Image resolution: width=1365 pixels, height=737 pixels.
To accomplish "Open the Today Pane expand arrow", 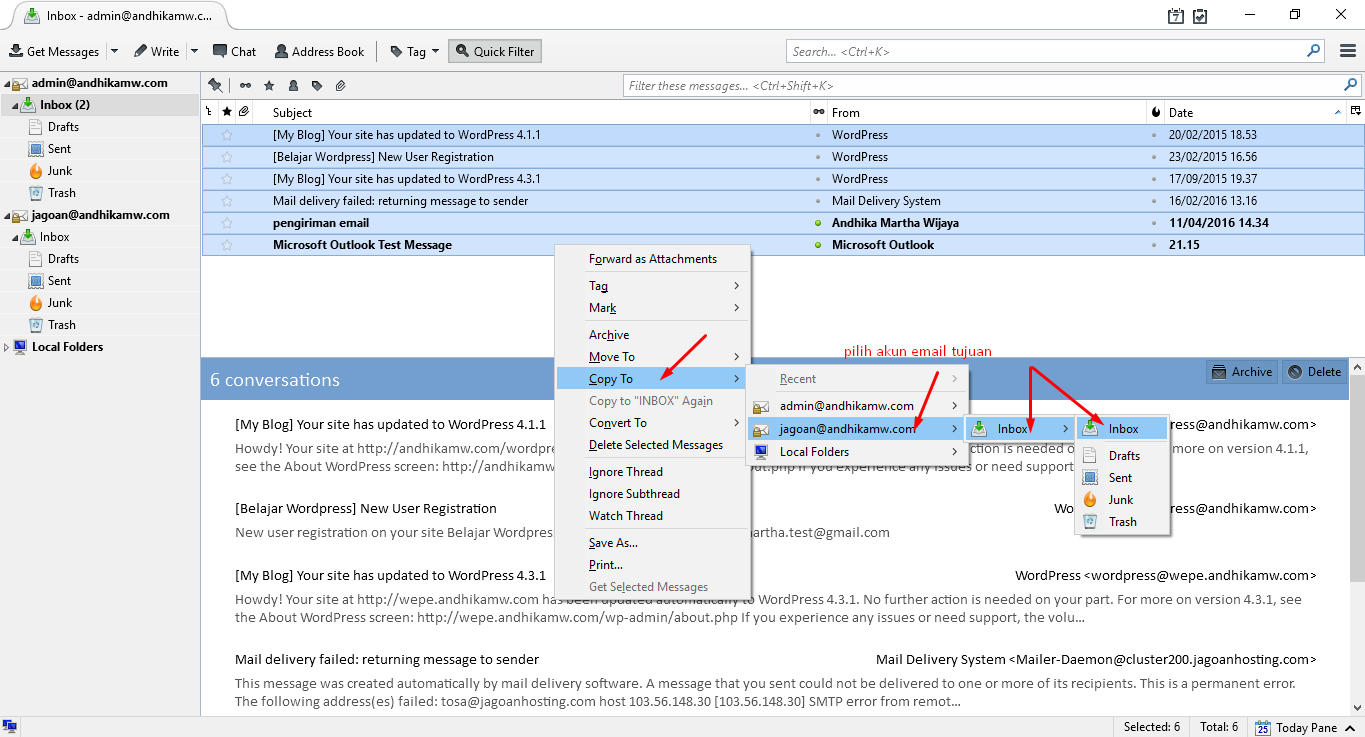I will tap(1350, 727).
